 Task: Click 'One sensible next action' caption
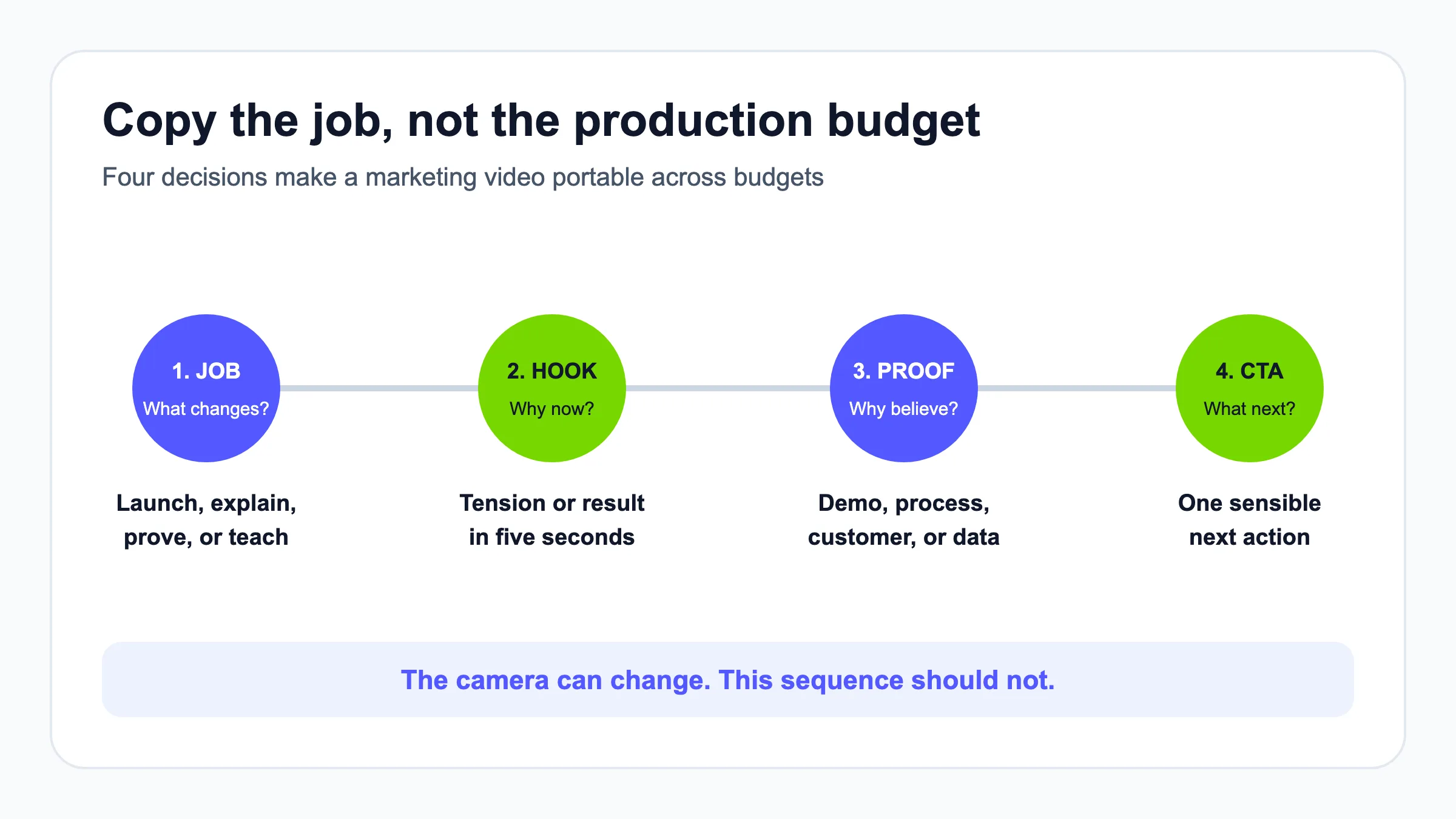tap(1250, 520)
